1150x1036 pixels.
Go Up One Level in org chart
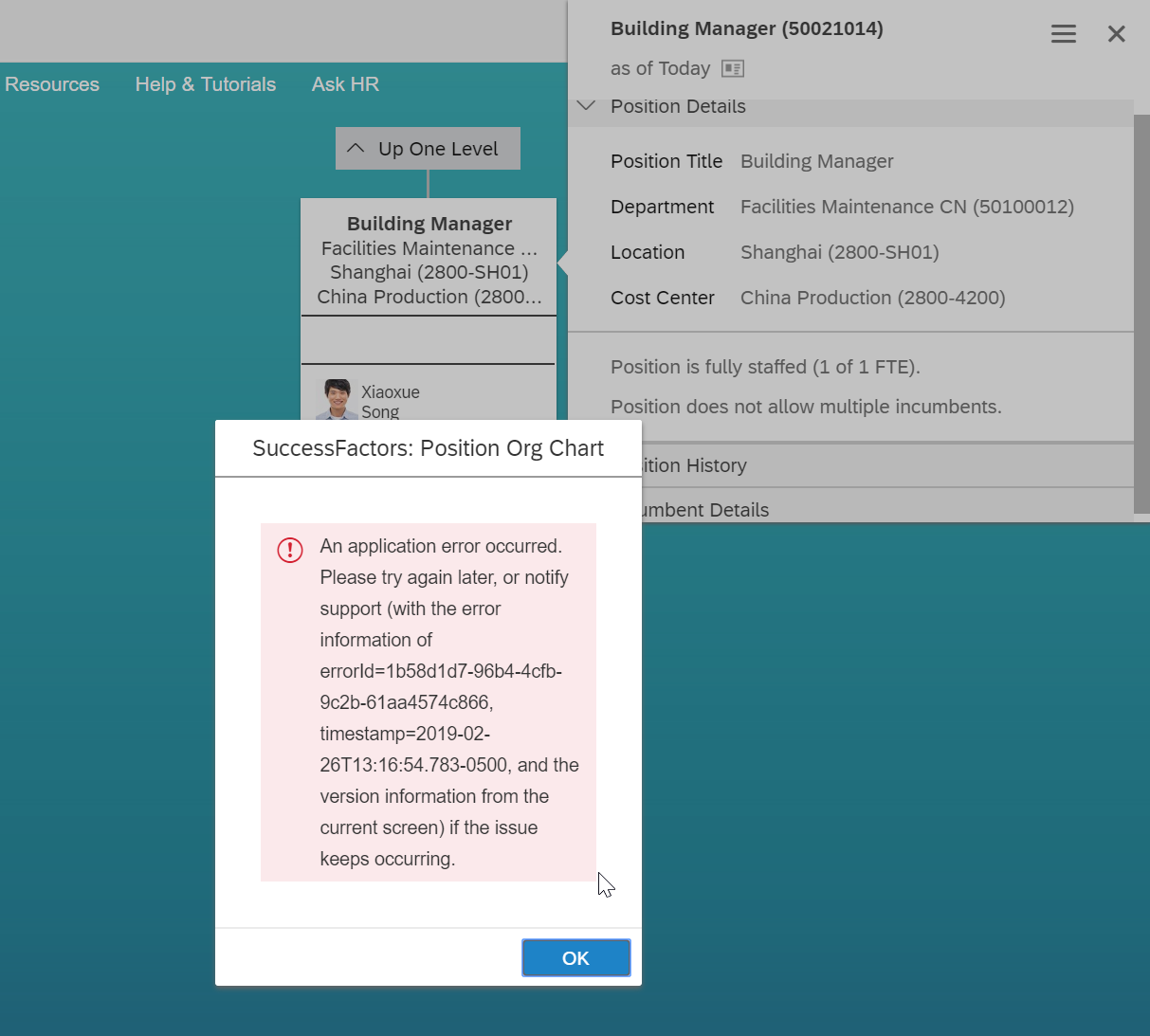[428, 149]
